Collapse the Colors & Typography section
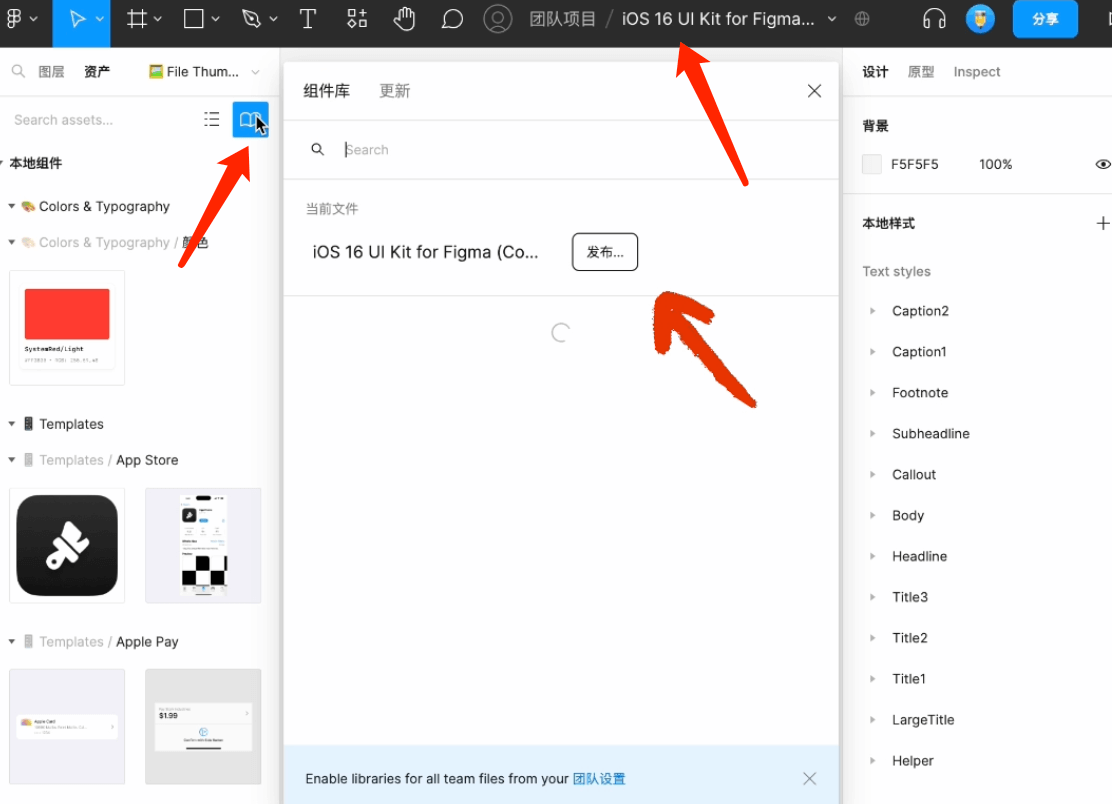 coord(12,207)
